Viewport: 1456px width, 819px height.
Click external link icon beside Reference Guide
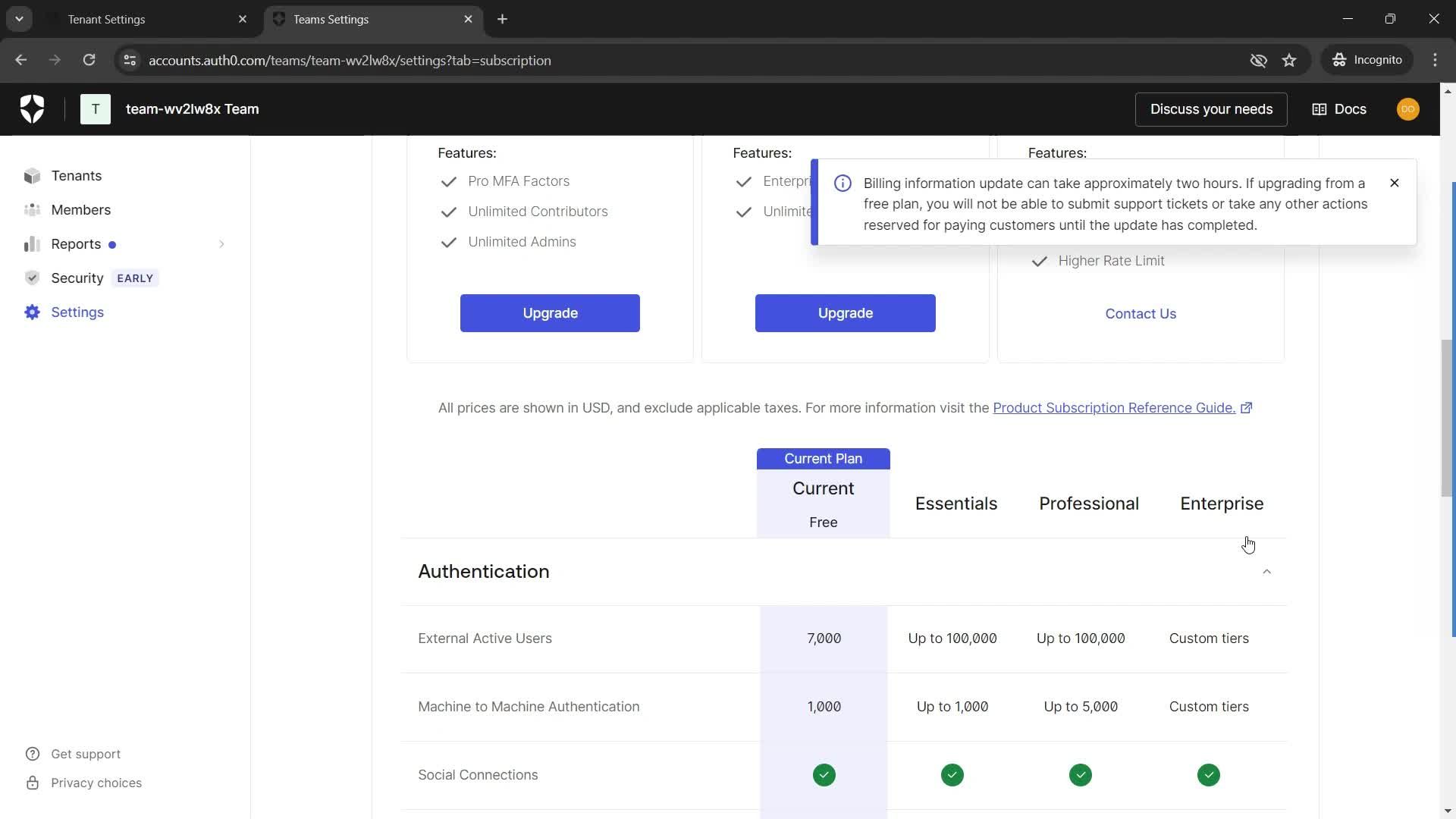(1246, 408)
